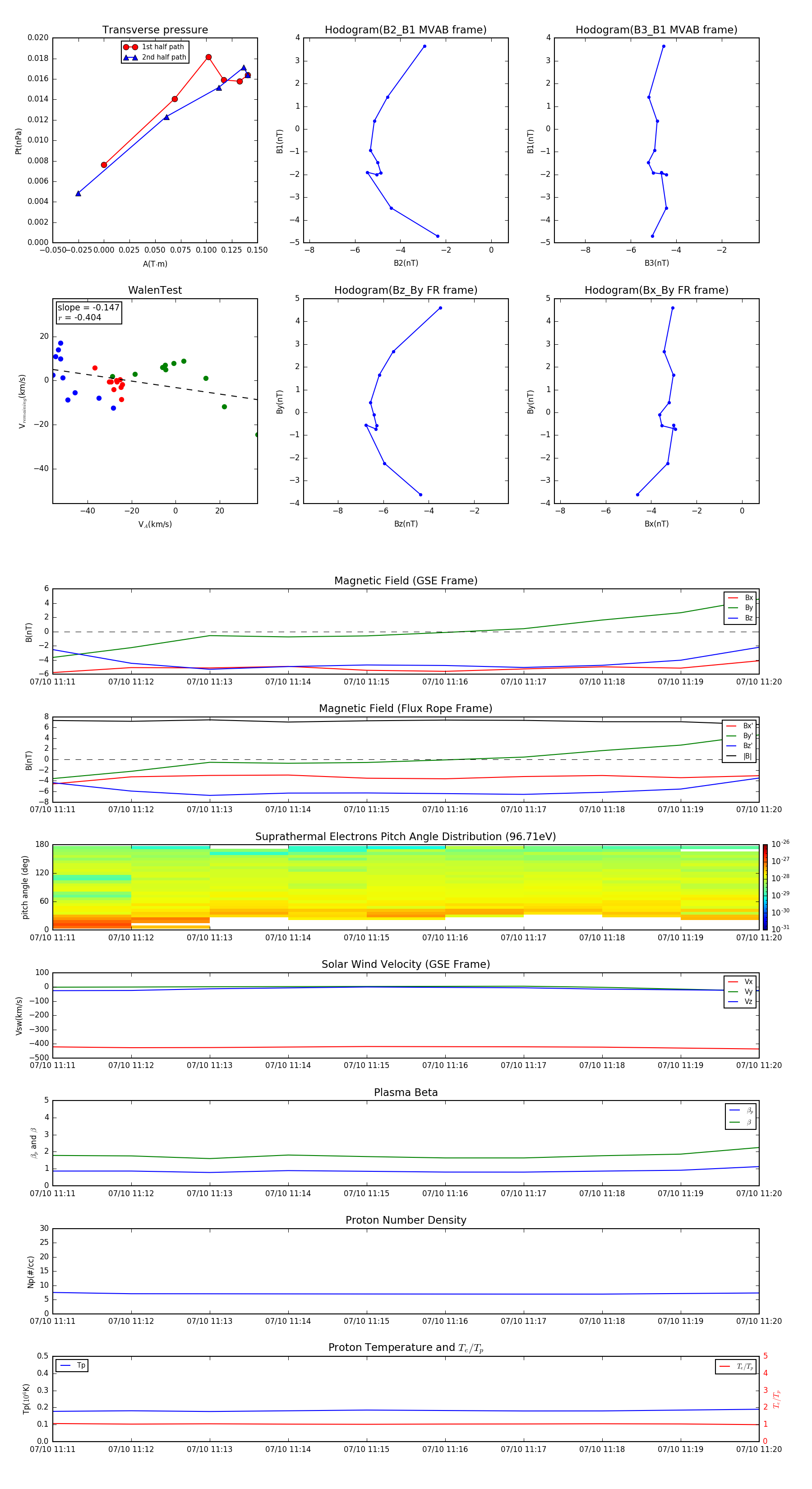The image size is (812, 1489).
Task: Select By legend entry in GSE magnetic field panel
Action: point(740,607)
